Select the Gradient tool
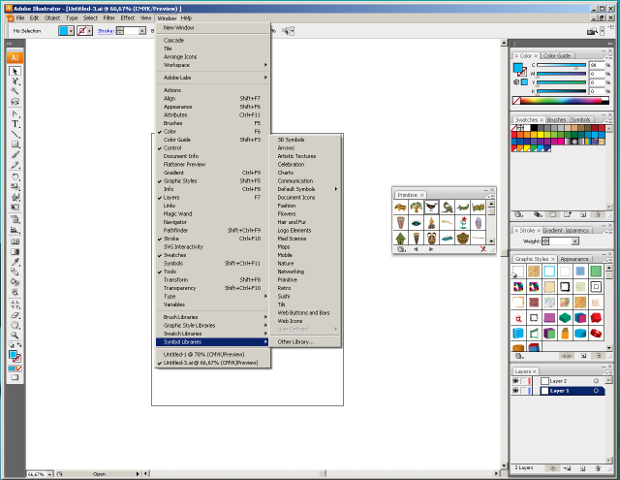 15,251
